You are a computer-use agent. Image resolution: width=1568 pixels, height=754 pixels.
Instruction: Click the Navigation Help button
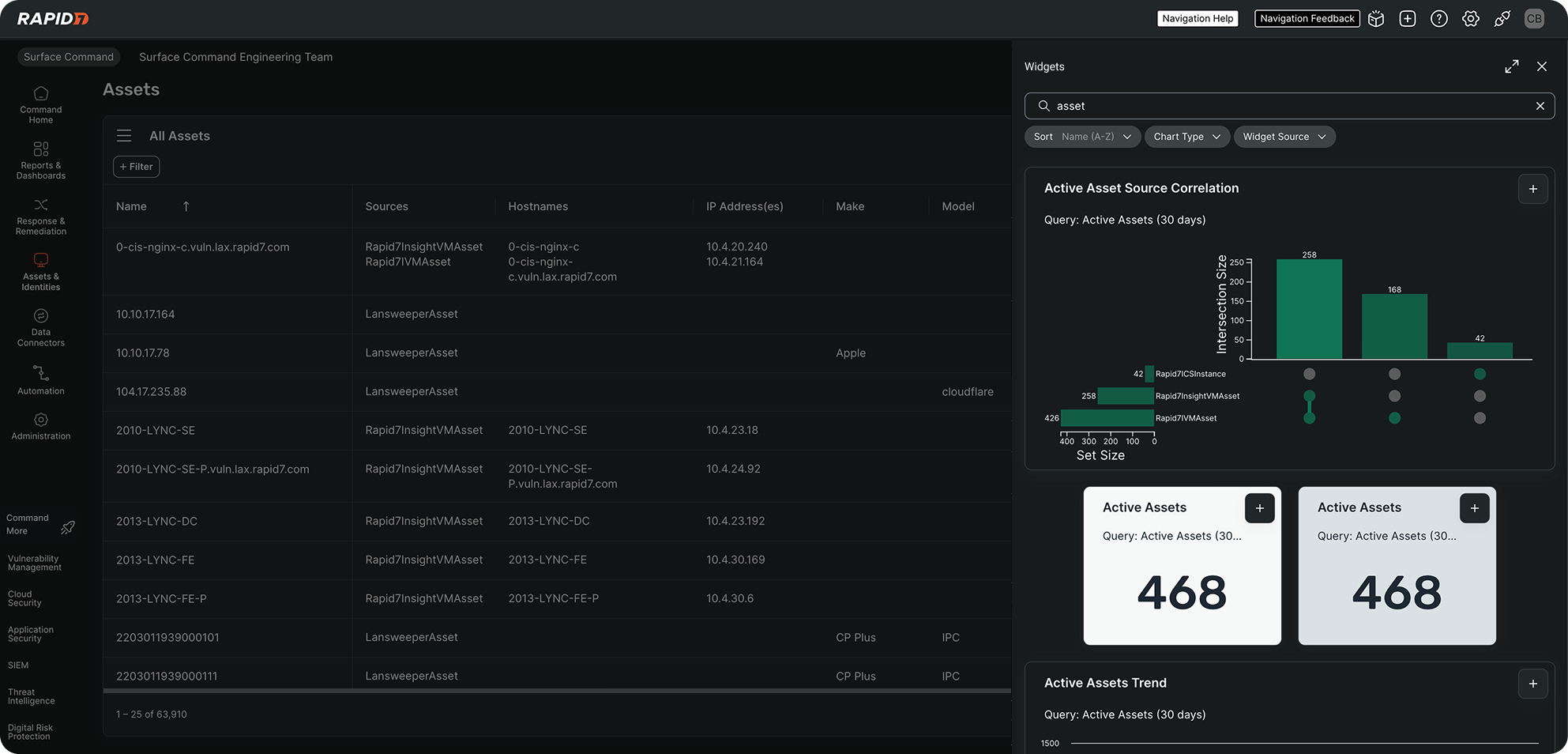click(1198, 18)
